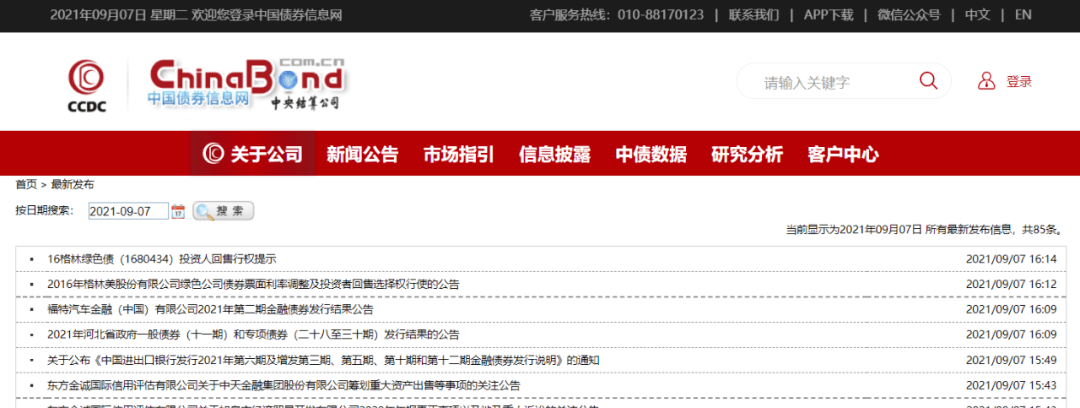The image size is (1080, 408).
Task: Click the 登录 login link
Action: tap(1019, 82)
